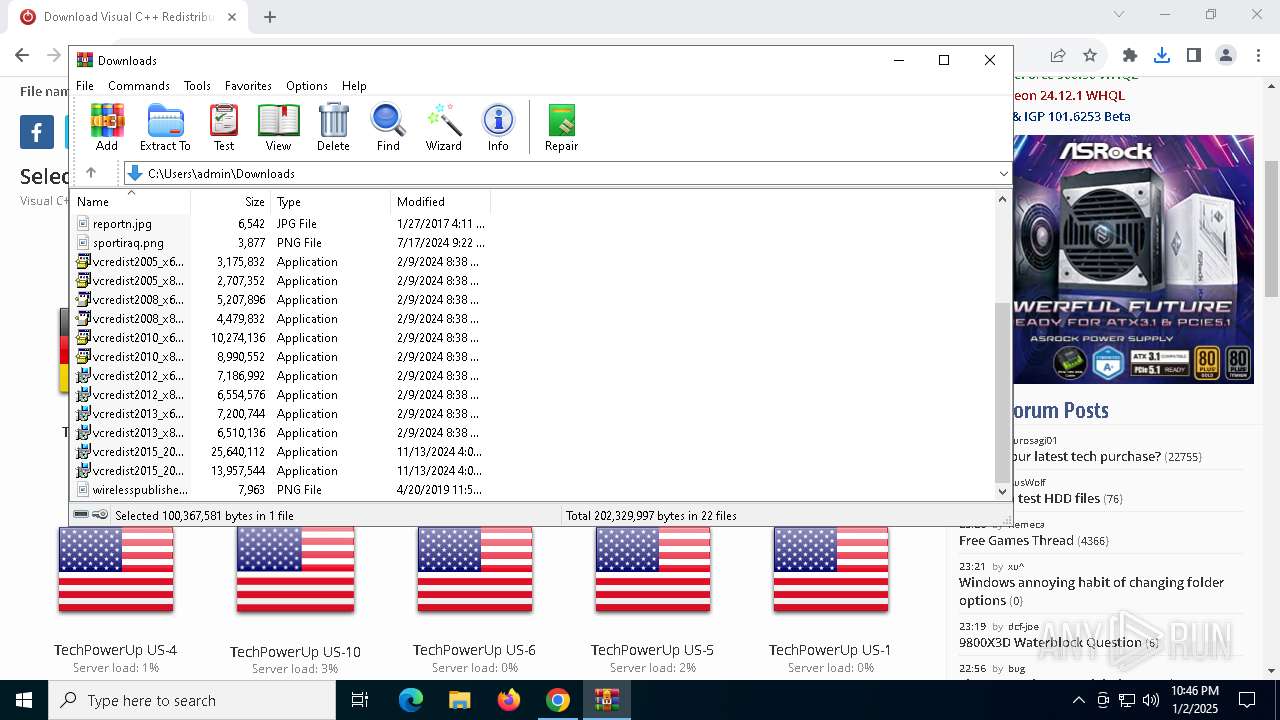This screenshot has width=1280, height=720.
Task: Bookmark this page star icon
Action: [1090, 55]
